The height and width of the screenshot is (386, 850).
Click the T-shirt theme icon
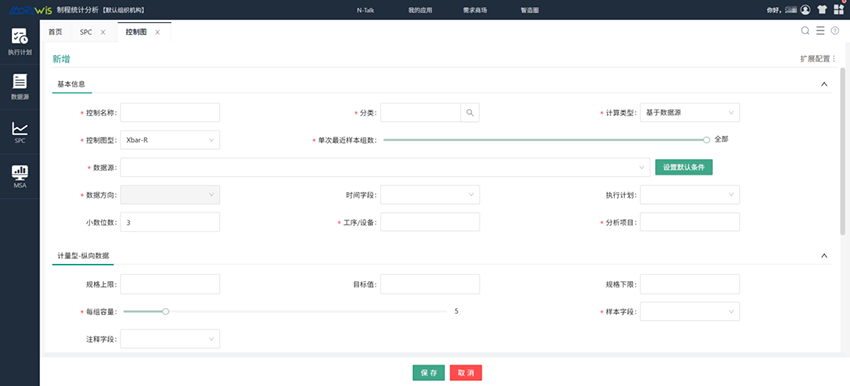coord(822,10)
